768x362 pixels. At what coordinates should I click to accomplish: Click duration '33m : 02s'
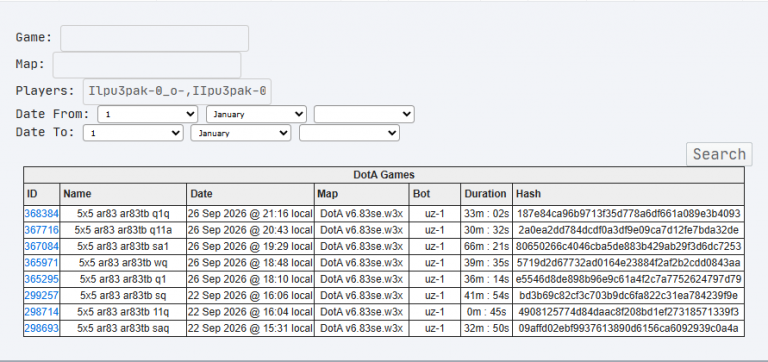pos(486,213)
